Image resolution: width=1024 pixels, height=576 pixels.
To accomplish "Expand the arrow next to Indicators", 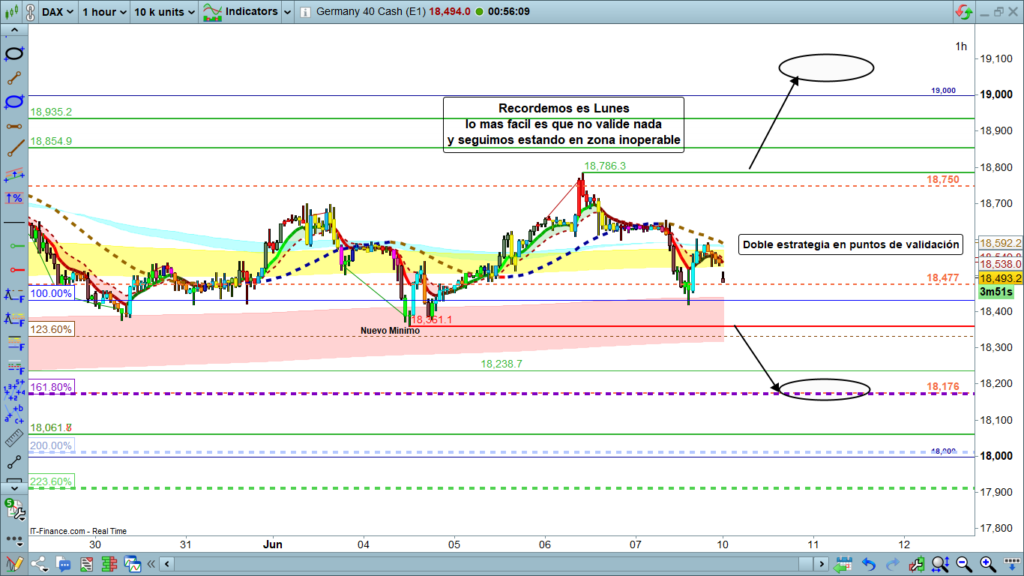I will (288, 12).
